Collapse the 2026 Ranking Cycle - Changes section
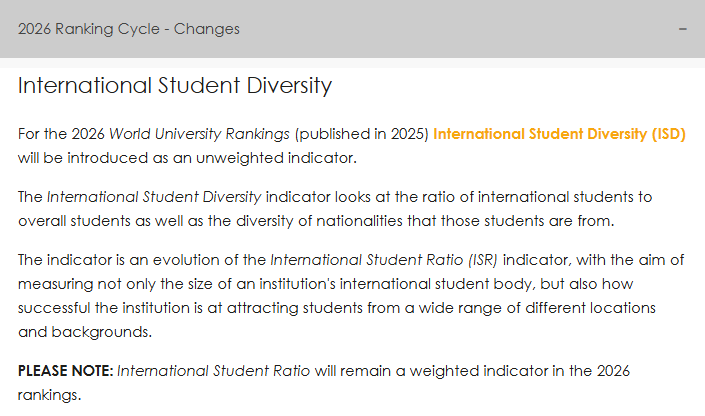The image size is (705, 416). [352, 29]
